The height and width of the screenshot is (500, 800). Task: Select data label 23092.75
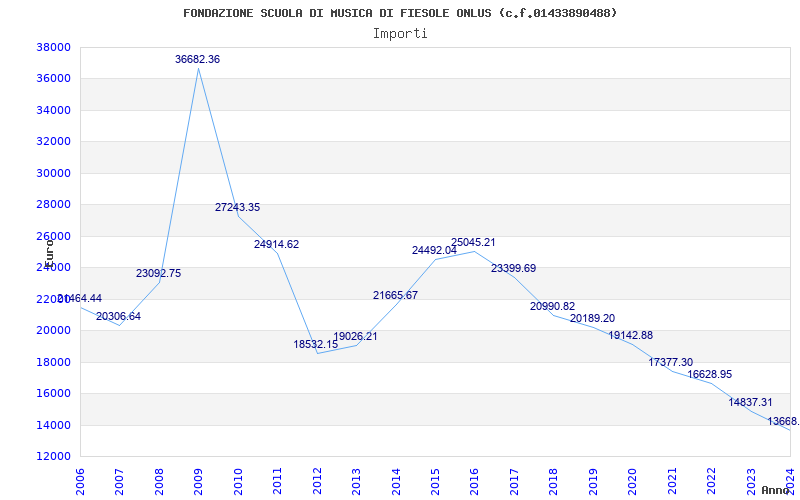(x=158, y=273)
